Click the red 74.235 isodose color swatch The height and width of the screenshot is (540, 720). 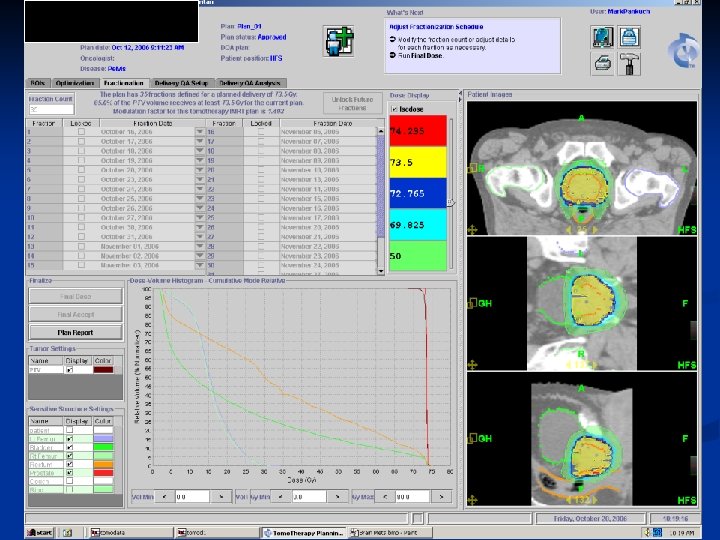pyautogui.click(x=417, y=131)
